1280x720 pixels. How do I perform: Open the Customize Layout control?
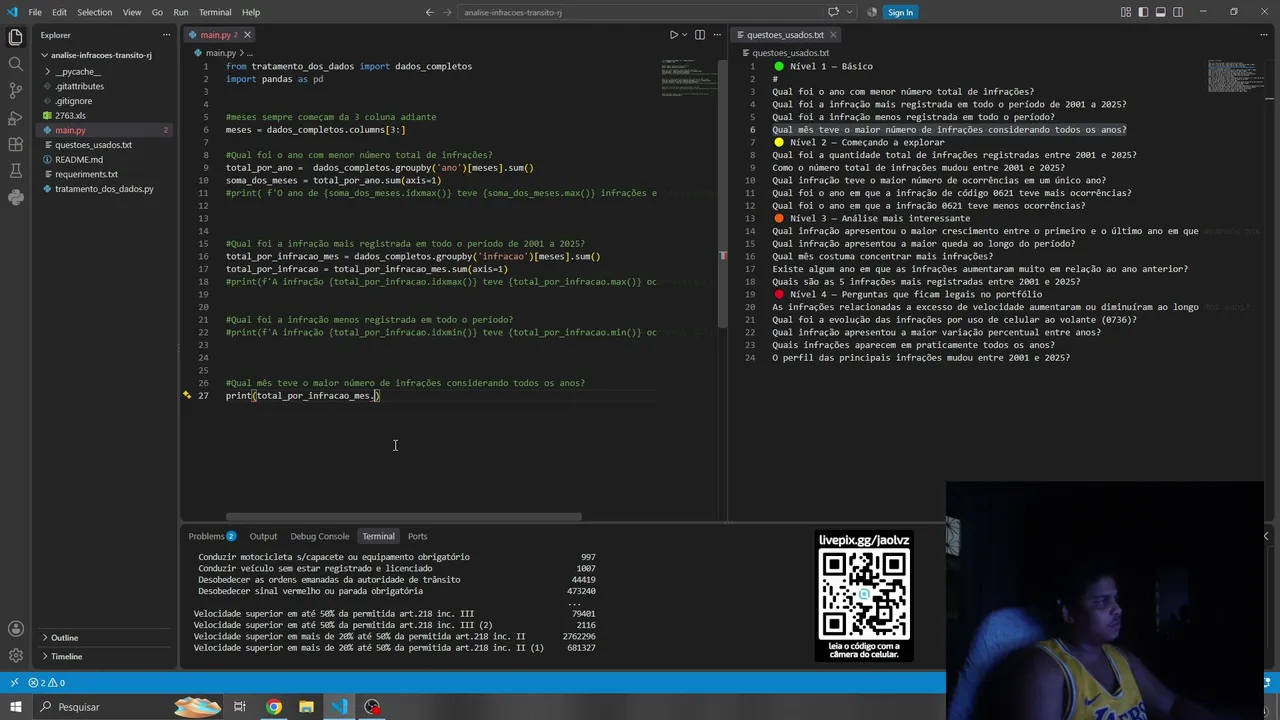coord(1127,12)
